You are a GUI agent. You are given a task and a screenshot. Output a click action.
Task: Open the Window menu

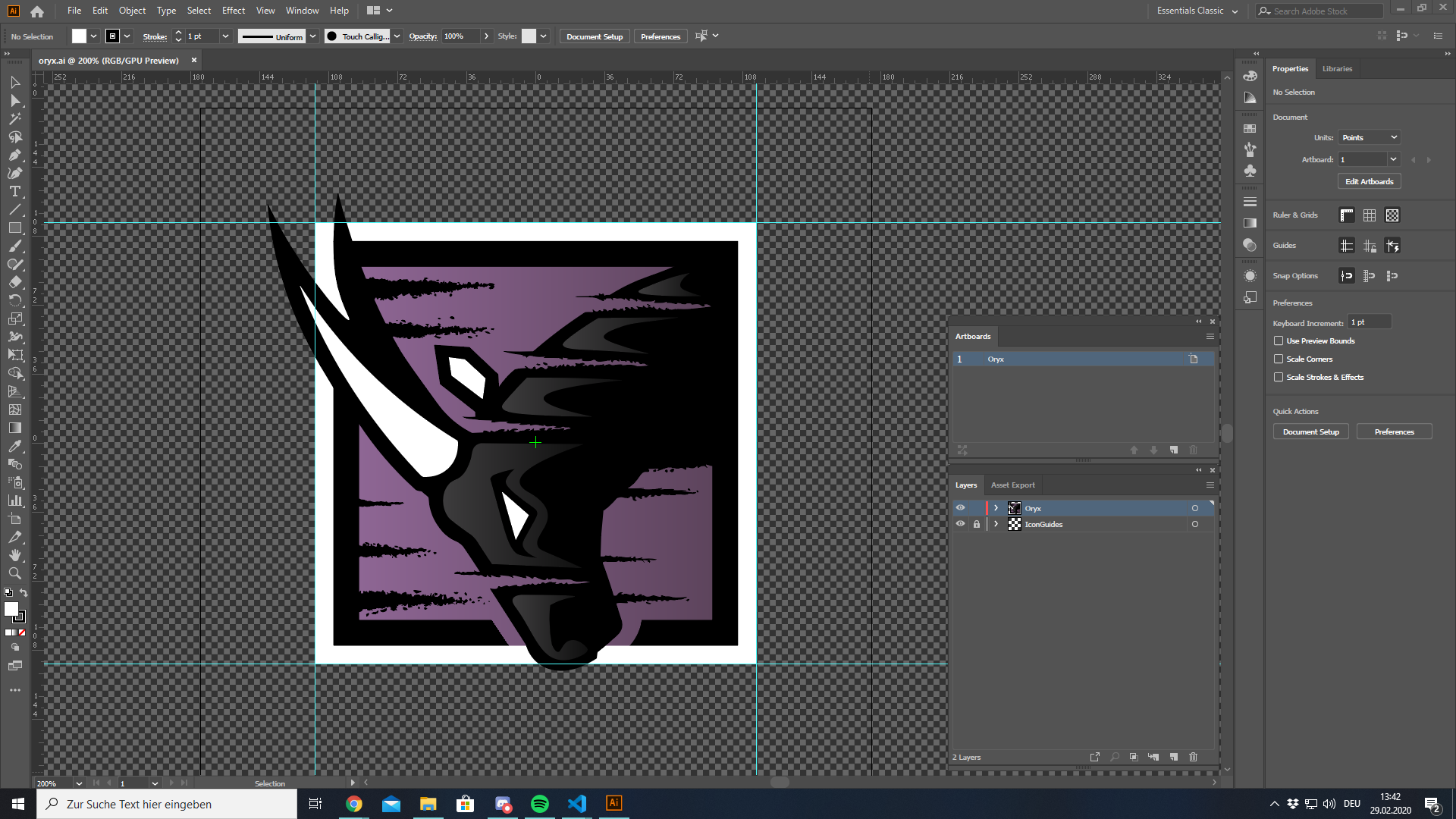coord(302,11)
